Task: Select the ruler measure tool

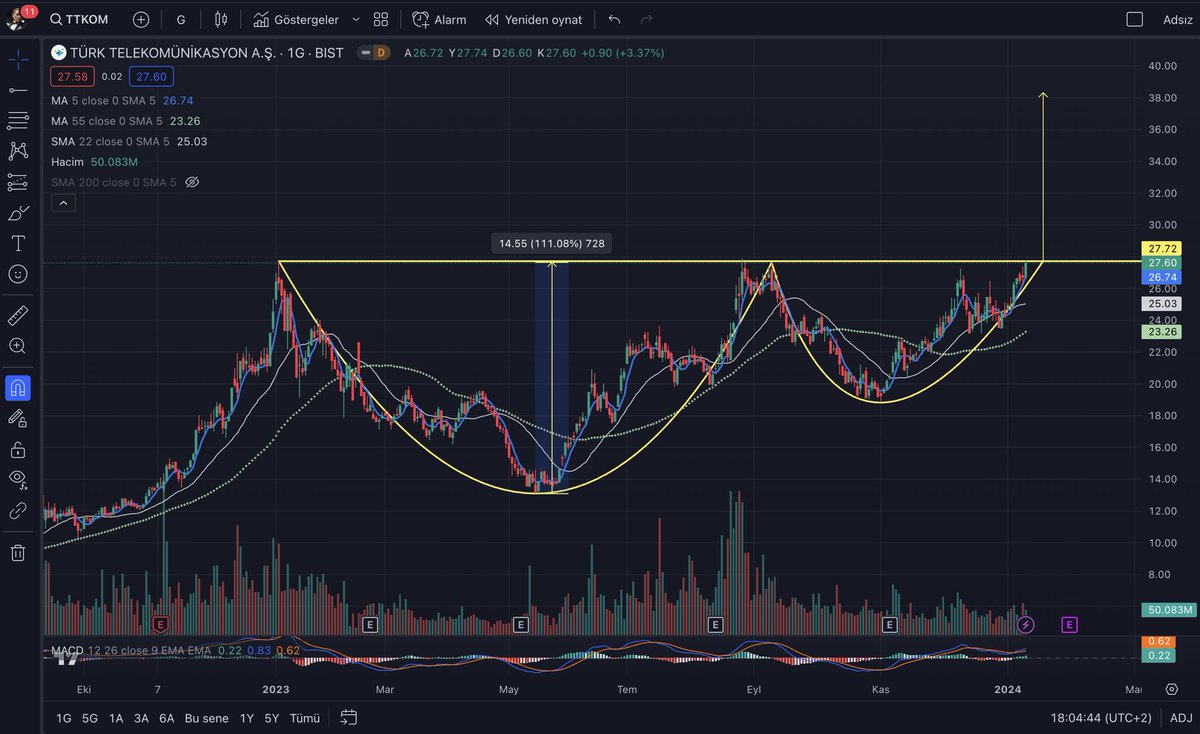Action: (18, 316)
